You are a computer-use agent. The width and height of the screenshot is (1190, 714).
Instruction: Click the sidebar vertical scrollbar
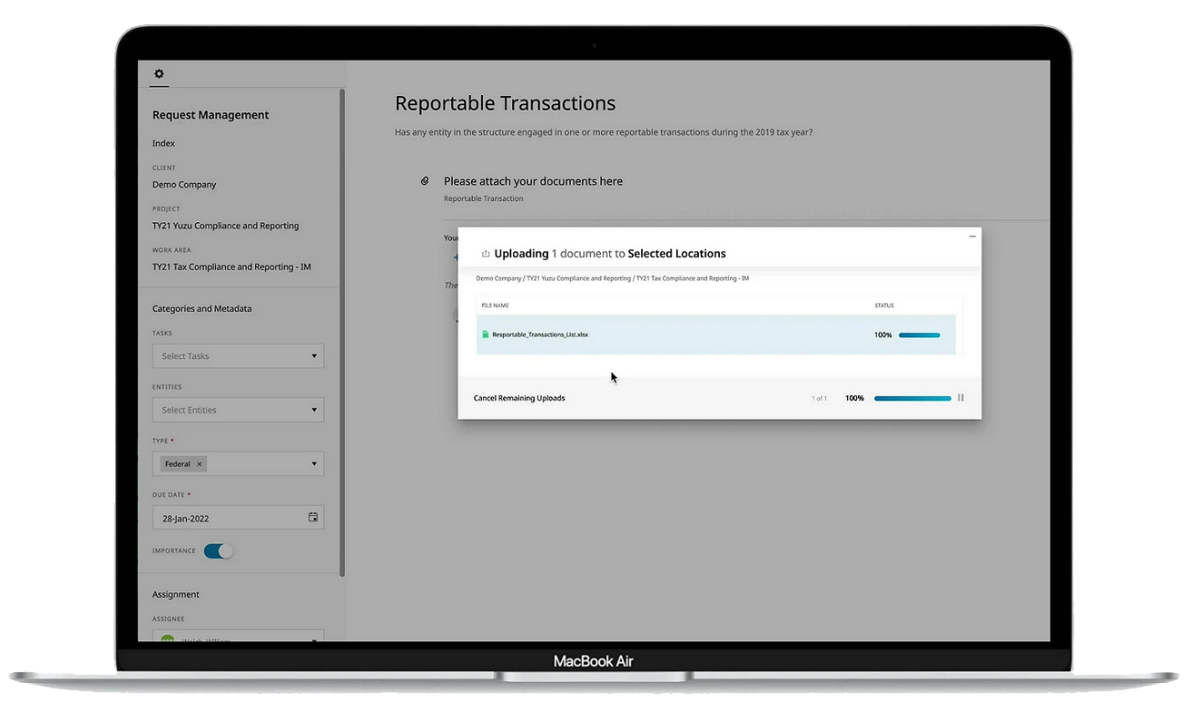[x=342, y=332]
